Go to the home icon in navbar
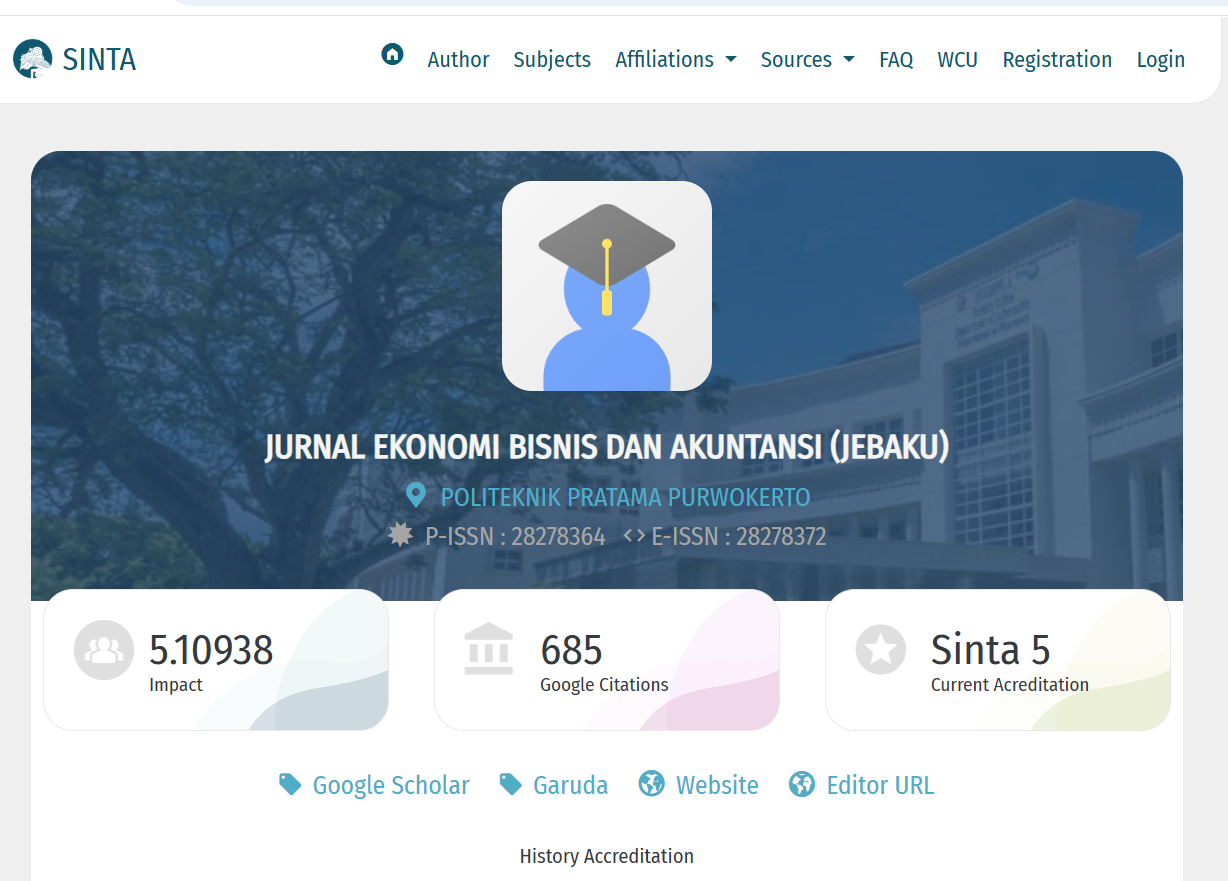The width and height of the screenshot is (1228, 881). (392, 54)
